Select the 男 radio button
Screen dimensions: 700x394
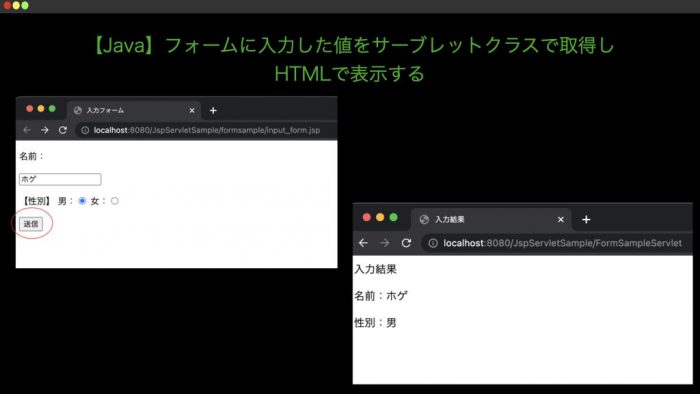[x=82, y=201]
